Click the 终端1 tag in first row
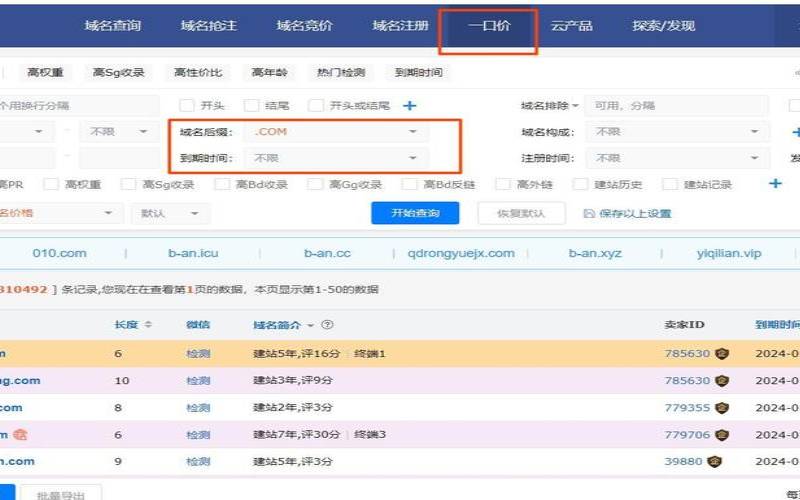800x500 pixels. point(369,354)
